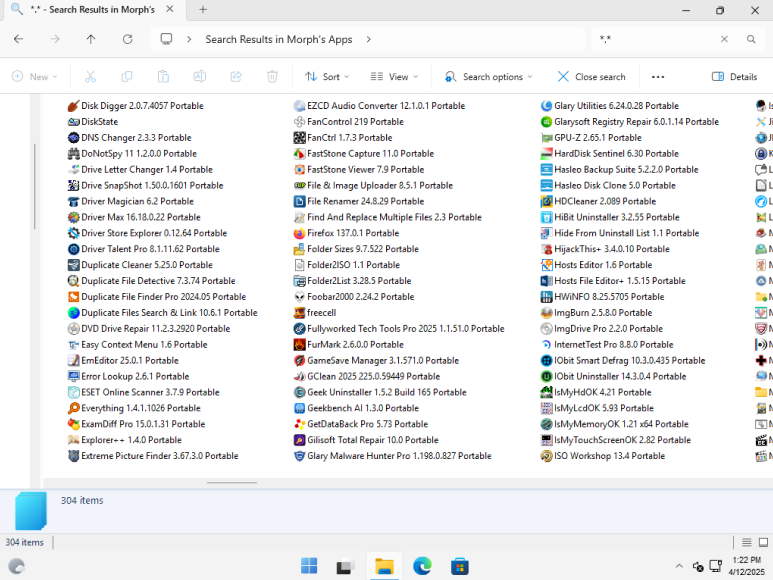Click the Foobar2000 2.24.2 Portable icon
Image resolution: width=773 pixels, height=580 pixels.
pyautogui.click(x=299, y=297)
